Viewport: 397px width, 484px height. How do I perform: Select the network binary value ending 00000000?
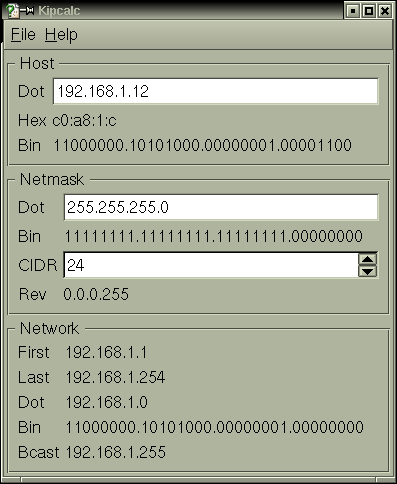(x=215, y=427)
